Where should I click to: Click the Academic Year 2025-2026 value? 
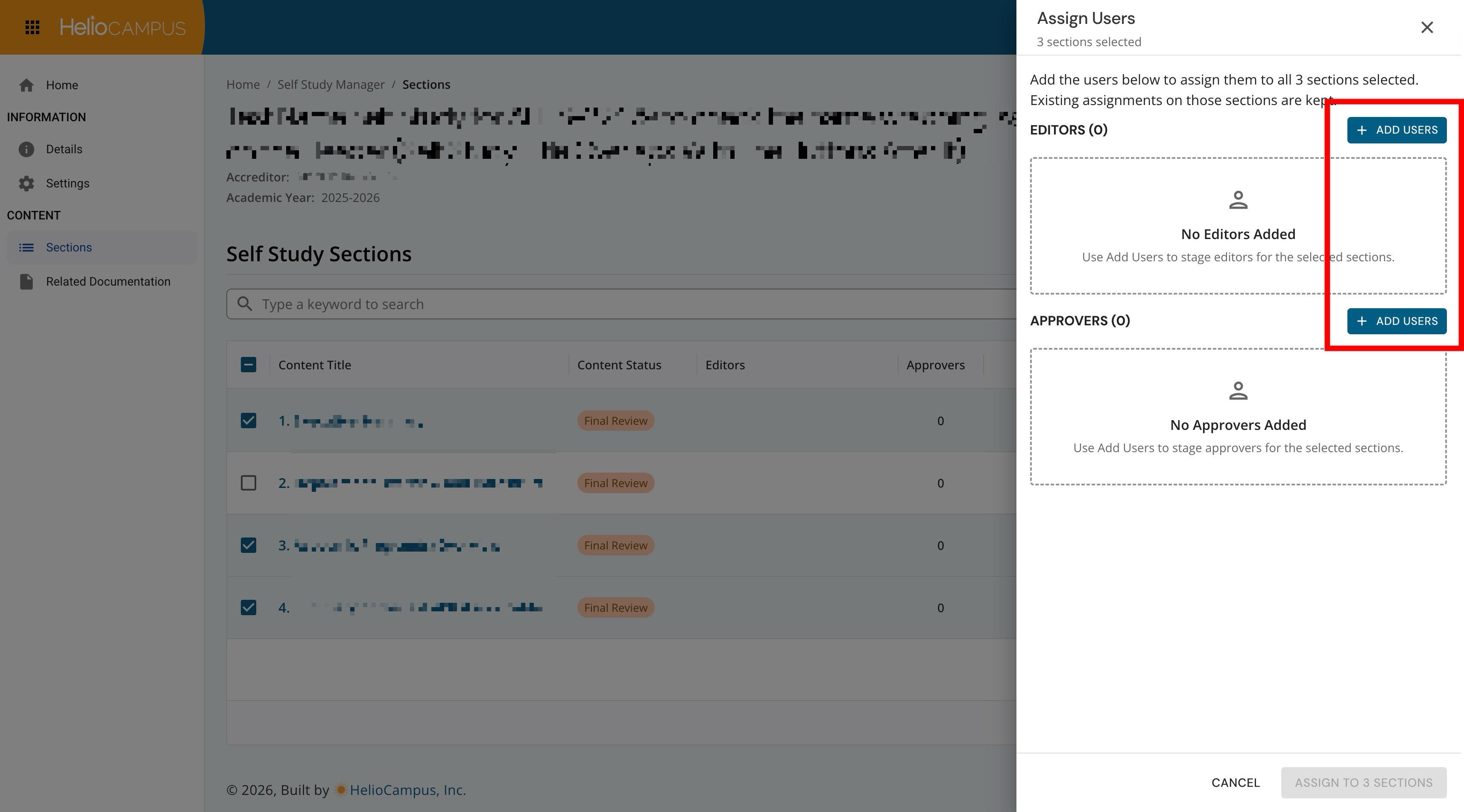pyautogui.click(x=350, y=198)
